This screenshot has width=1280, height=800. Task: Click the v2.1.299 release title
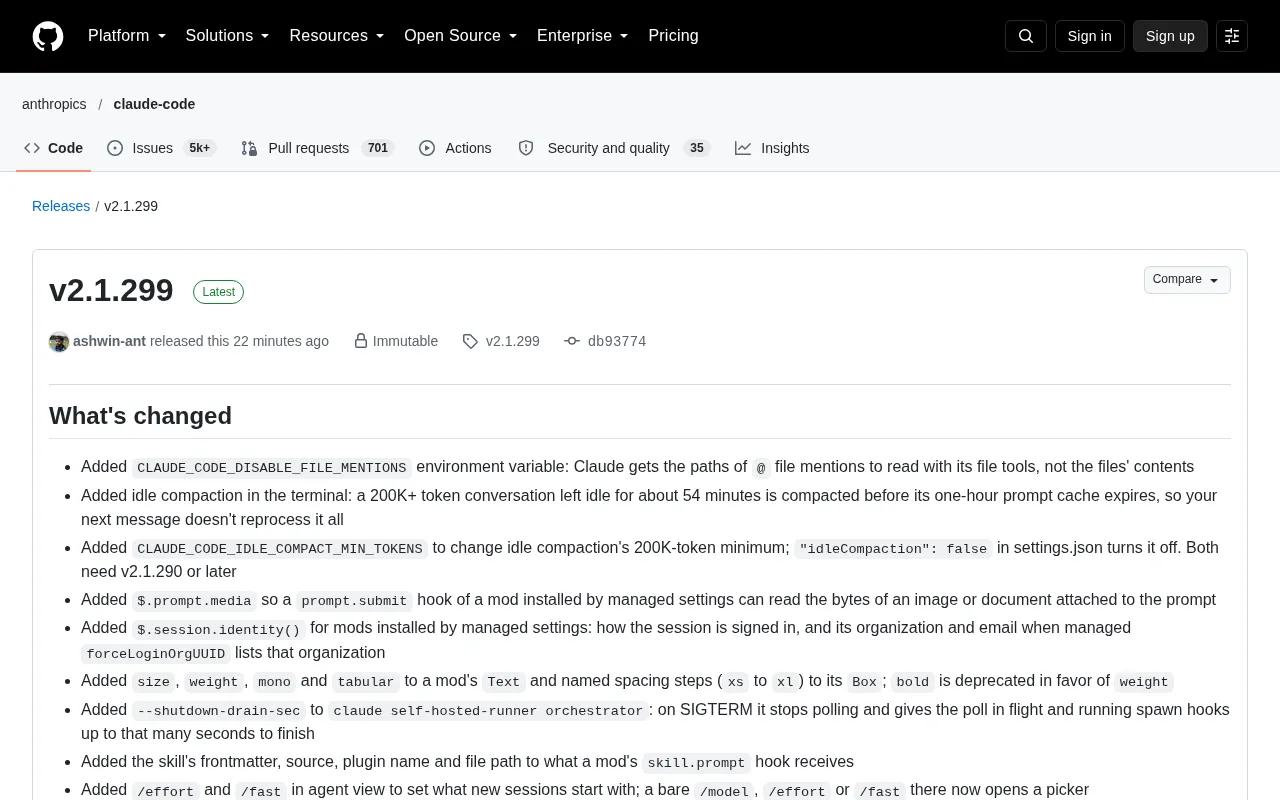pos(111,290)
